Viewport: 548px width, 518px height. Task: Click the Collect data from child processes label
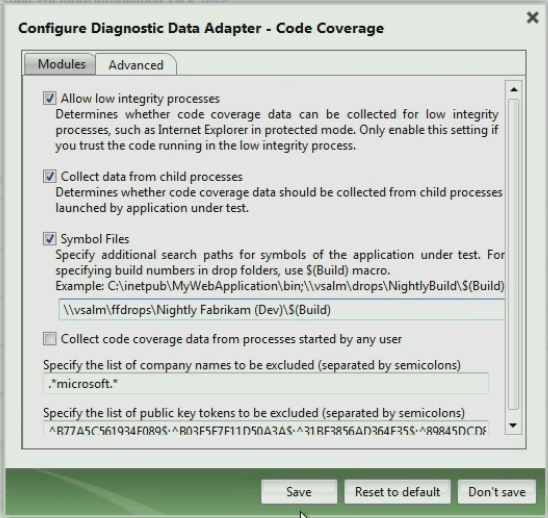click(x=152, y=177)
